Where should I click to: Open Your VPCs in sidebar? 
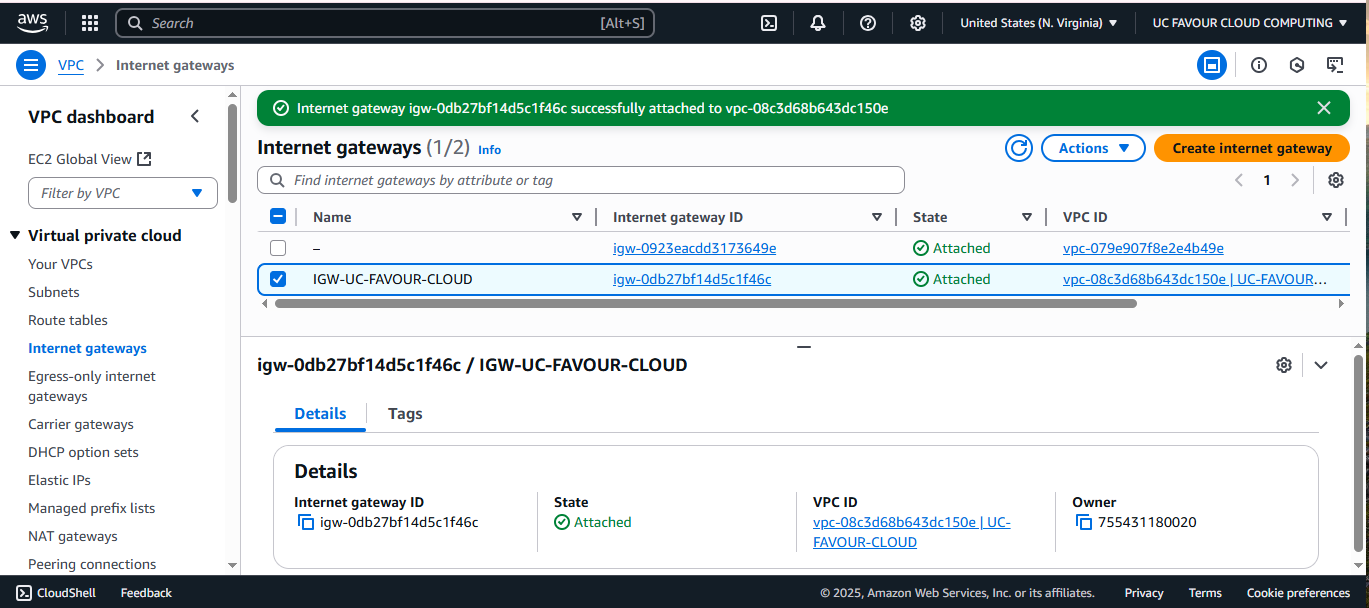(x=60, y=264)
